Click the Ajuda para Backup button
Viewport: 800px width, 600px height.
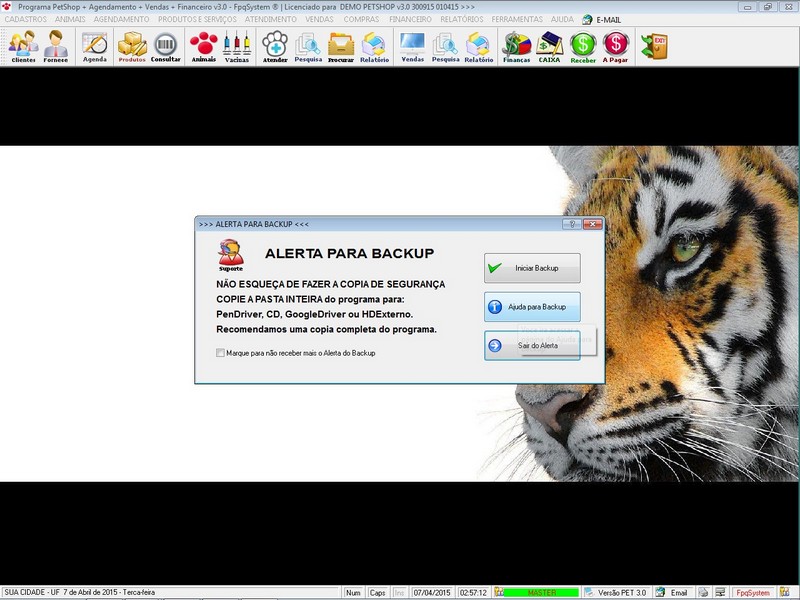click(x=532, y=306)
